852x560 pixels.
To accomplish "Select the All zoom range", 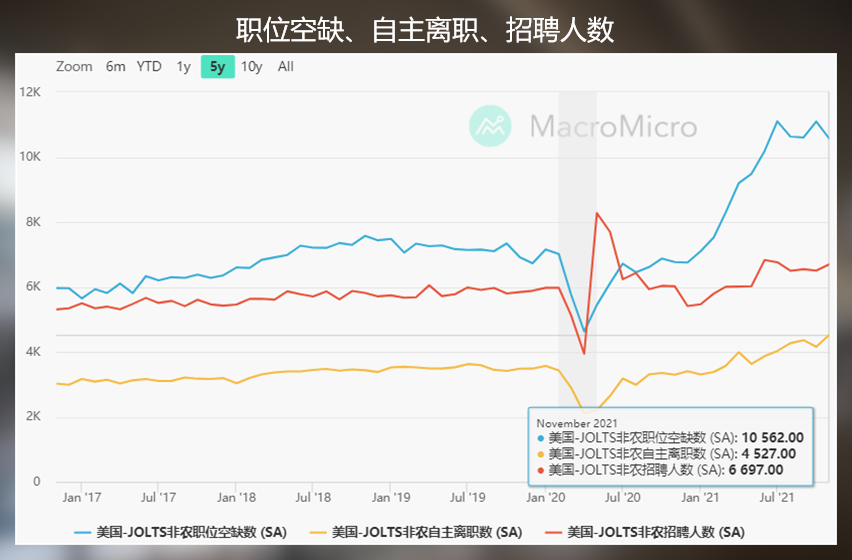I will [286, 67].
